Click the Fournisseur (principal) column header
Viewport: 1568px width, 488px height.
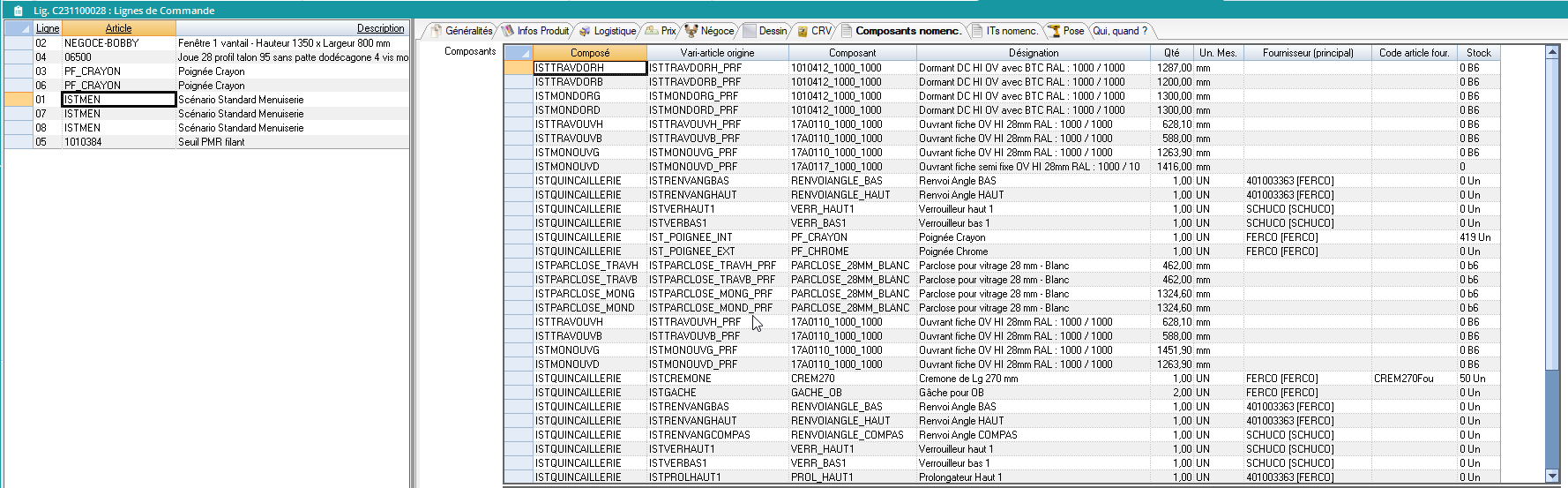pyautogui.click(x=1307, y=53)
